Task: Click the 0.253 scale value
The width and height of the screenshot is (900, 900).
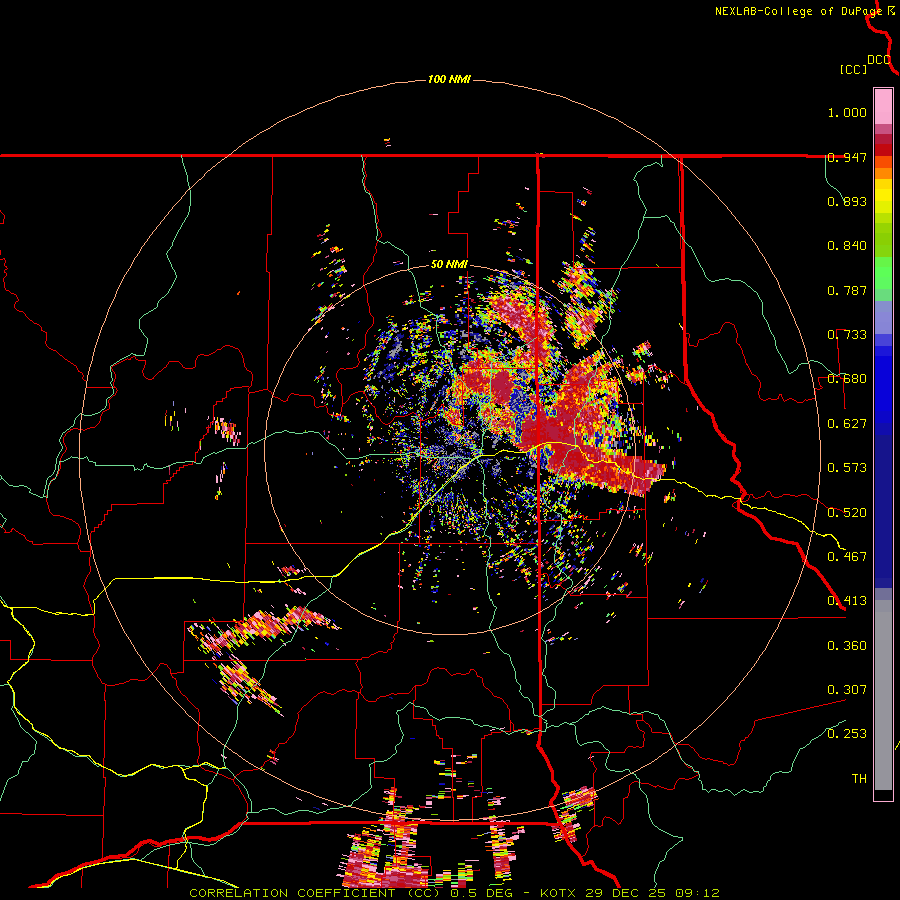Action: [847, 734]
